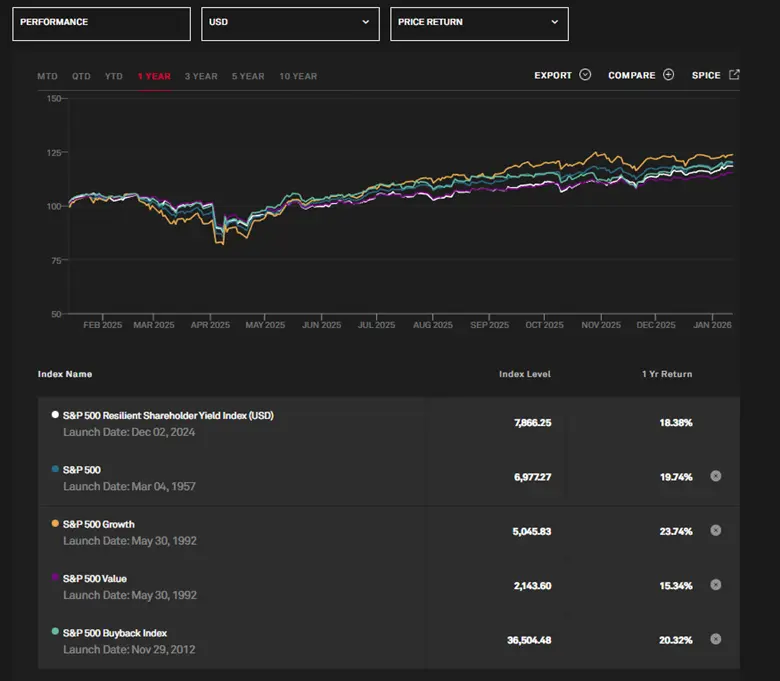The width and height of the screenshot is (780, 681).
Task: Open the USD currency dropdown
Action: (290, 24)
